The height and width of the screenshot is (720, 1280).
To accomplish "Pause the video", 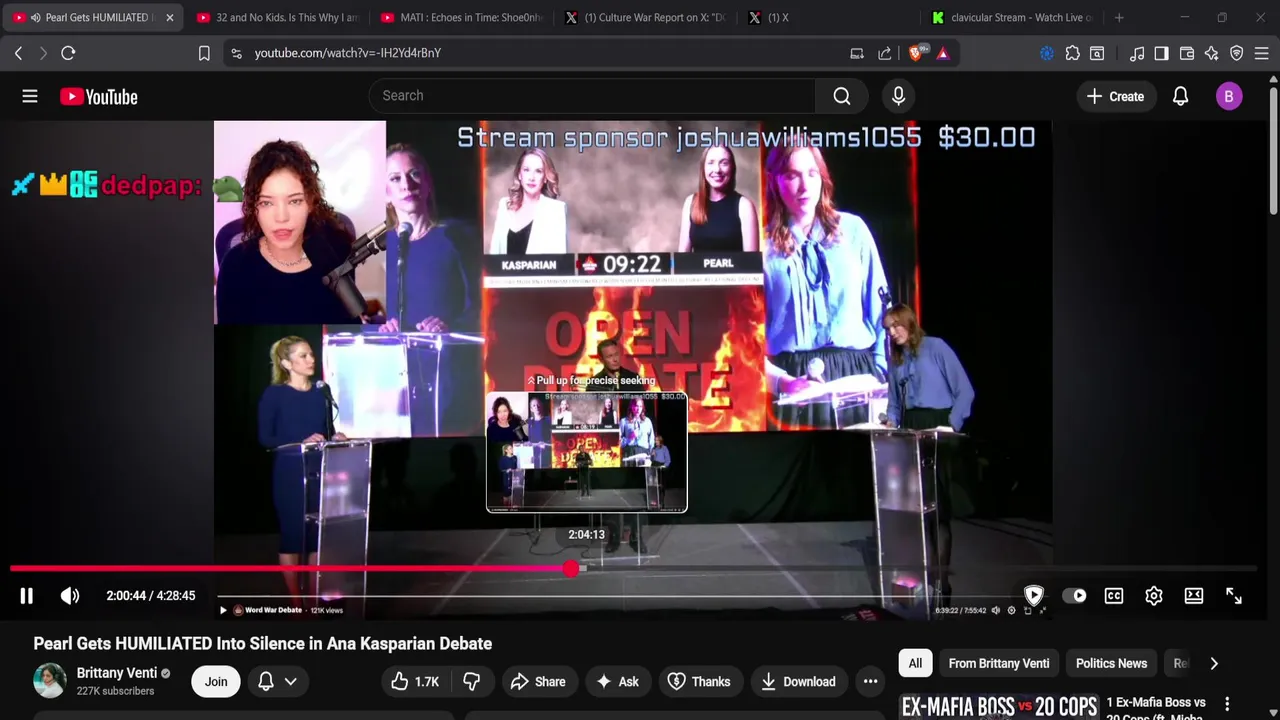I will [27, 596].
